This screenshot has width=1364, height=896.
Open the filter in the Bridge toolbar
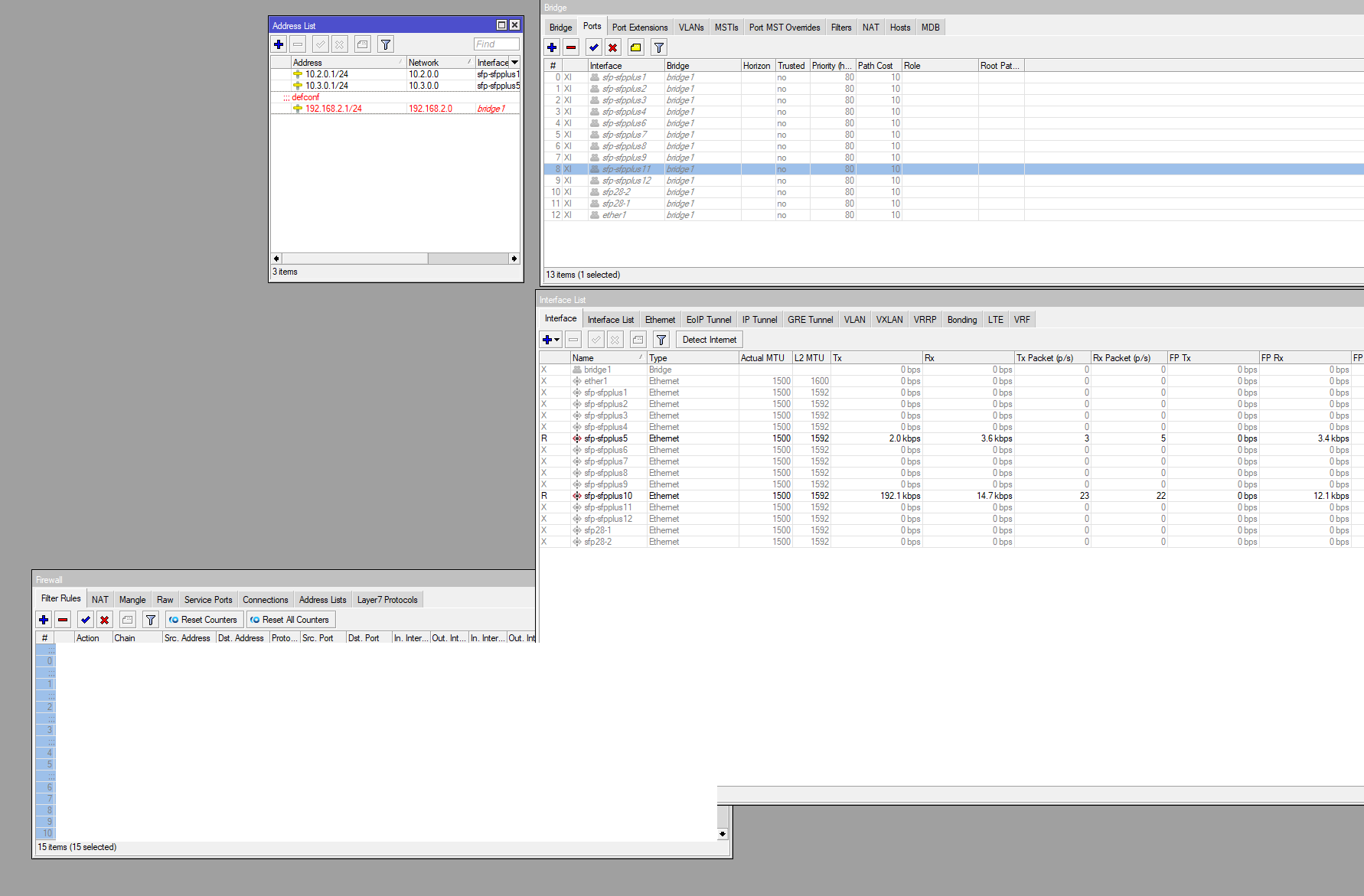tap(659, 47)
